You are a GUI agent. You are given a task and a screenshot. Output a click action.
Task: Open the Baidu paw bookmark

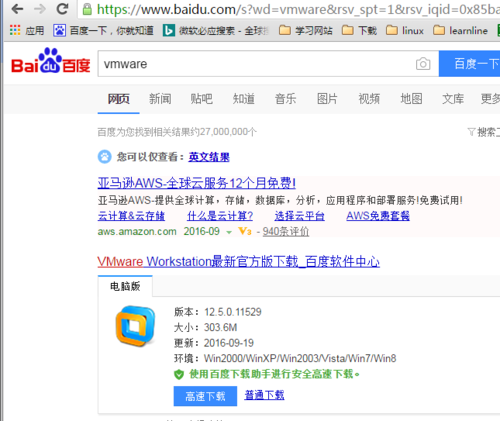59,31
